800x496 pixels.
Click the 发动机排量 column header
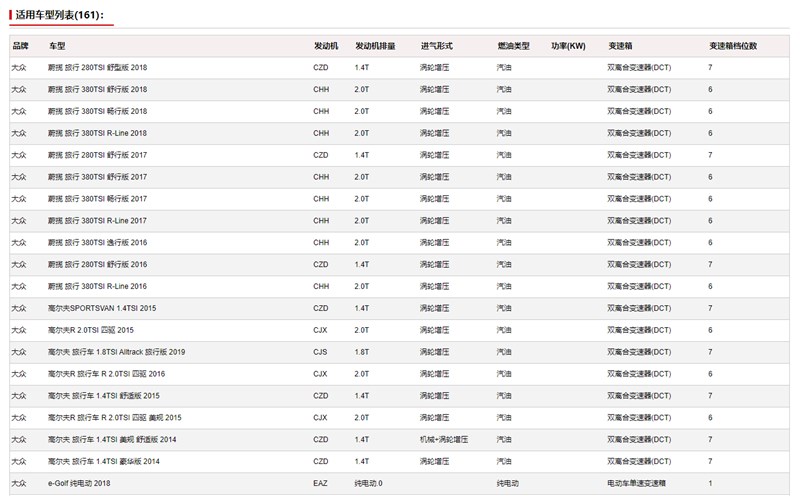click(376, 46)
